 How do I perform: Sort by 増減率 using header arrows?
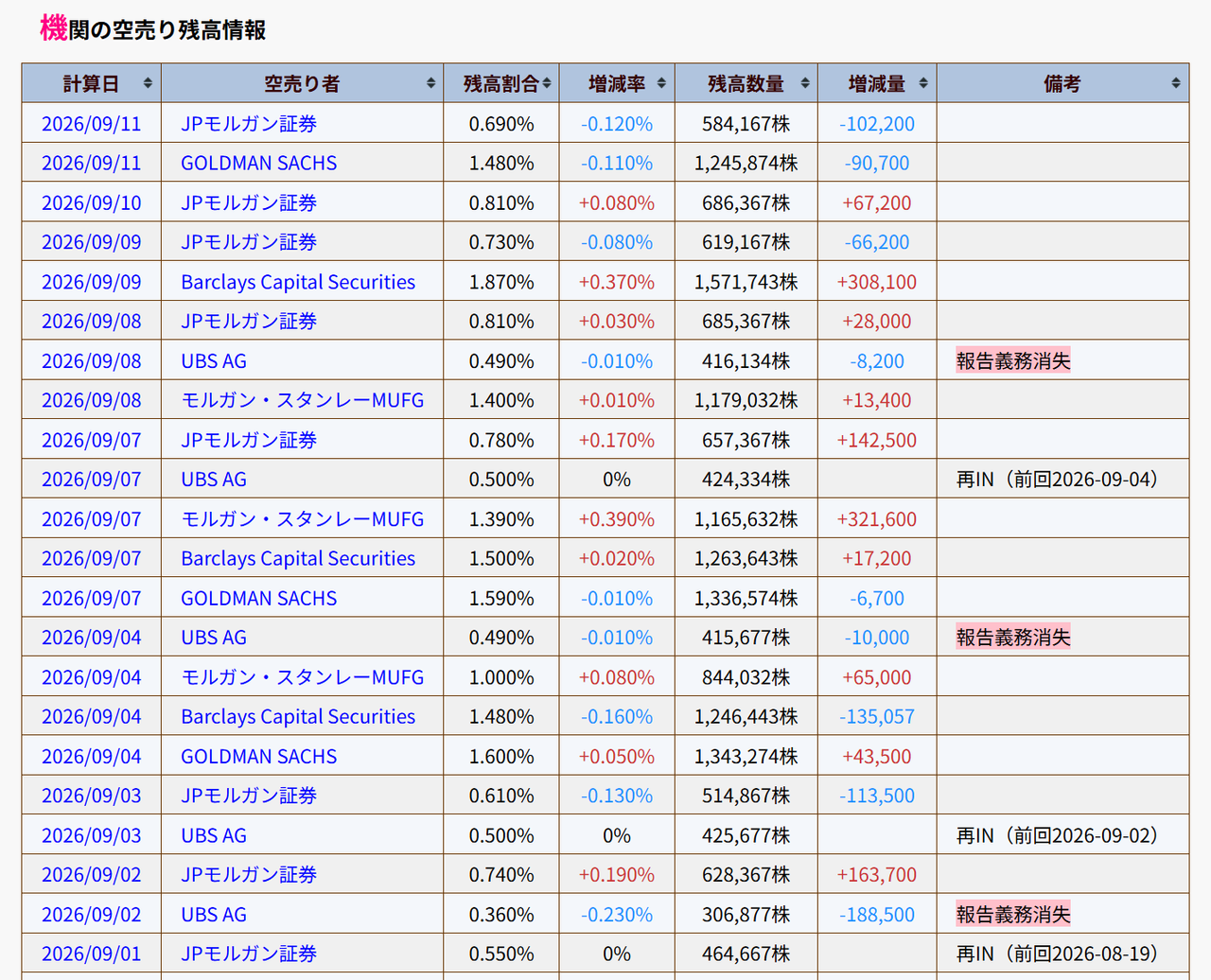[x=661, y=83]
